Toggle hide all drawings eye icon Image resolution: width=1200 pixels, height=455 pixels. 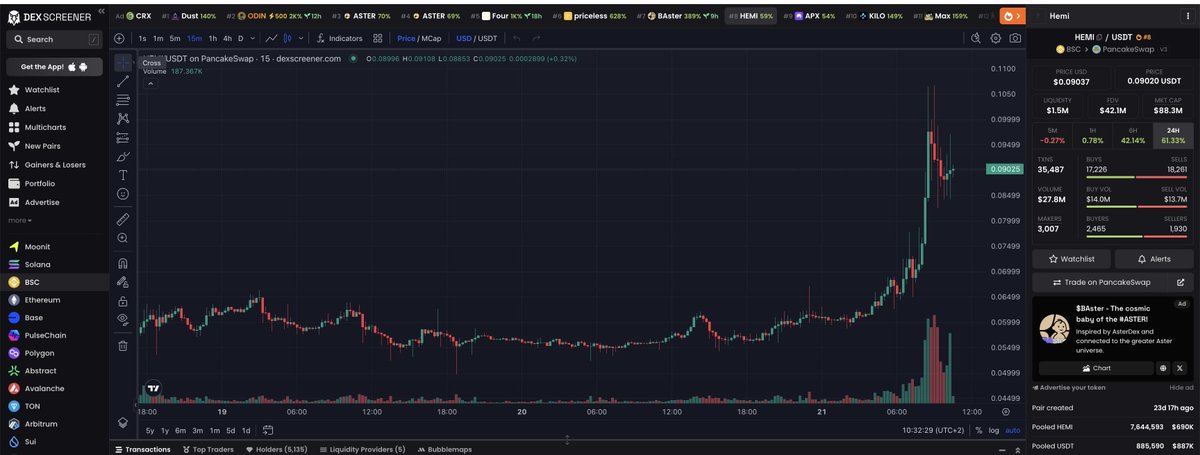coord(123,320)
